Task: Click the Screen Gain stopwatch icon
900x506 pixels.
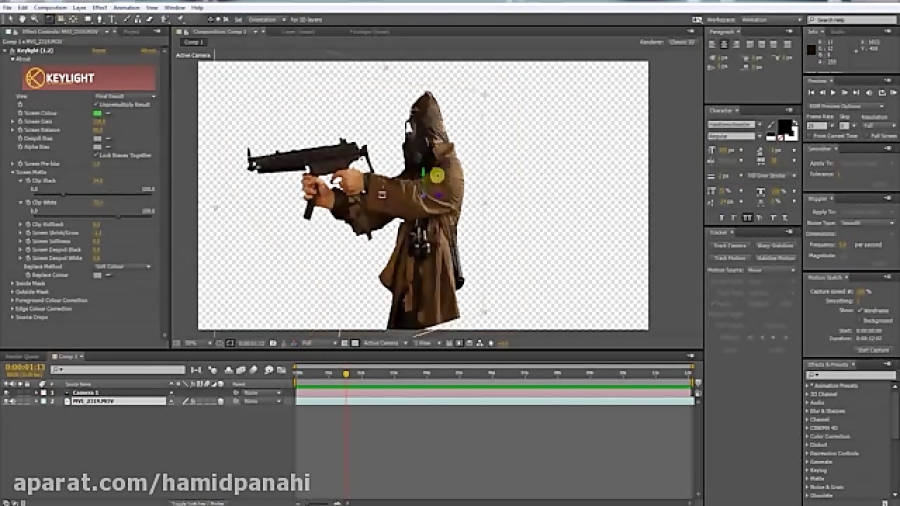Action: (x=20, y=122)
